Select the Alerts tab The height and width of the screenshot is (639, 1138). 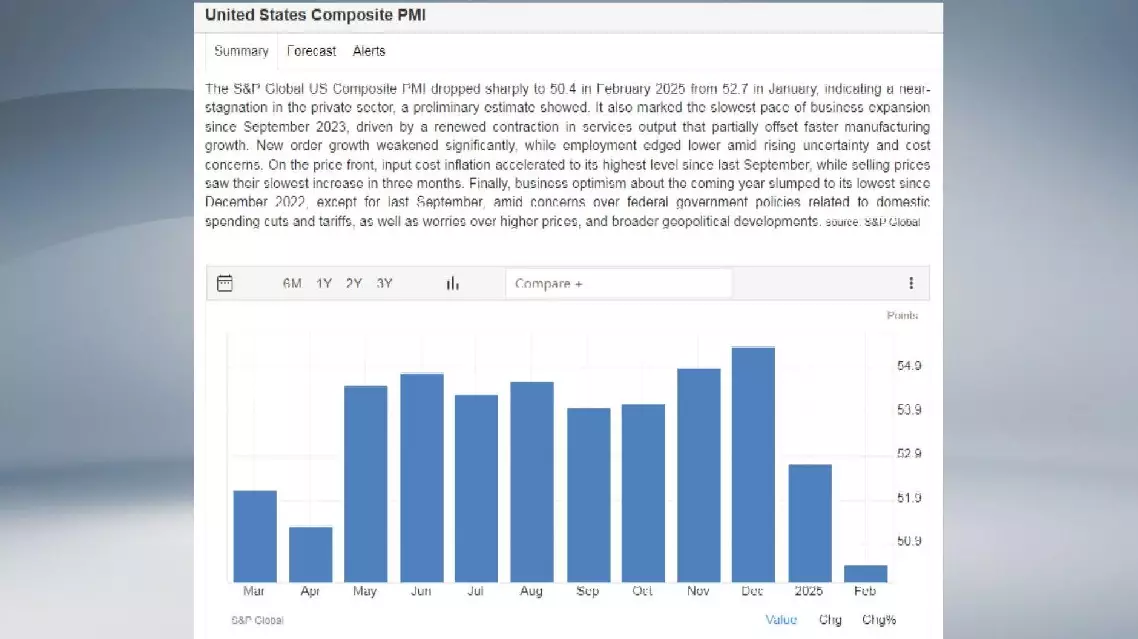(x=368, y=51)
